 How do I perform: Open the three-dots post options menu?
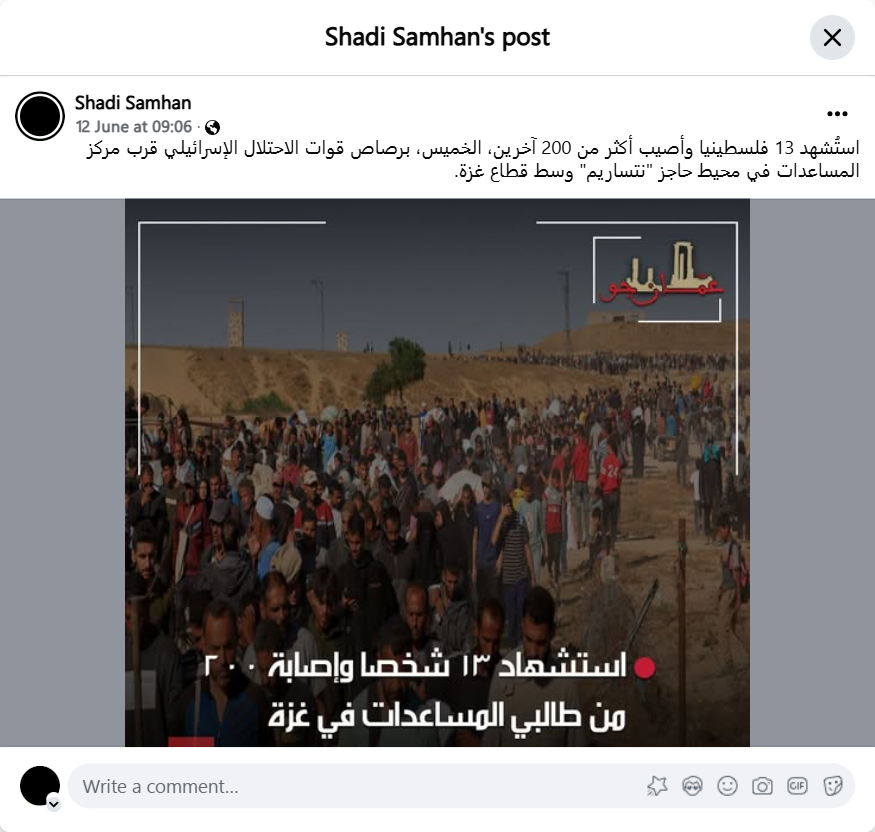(837, 114)
